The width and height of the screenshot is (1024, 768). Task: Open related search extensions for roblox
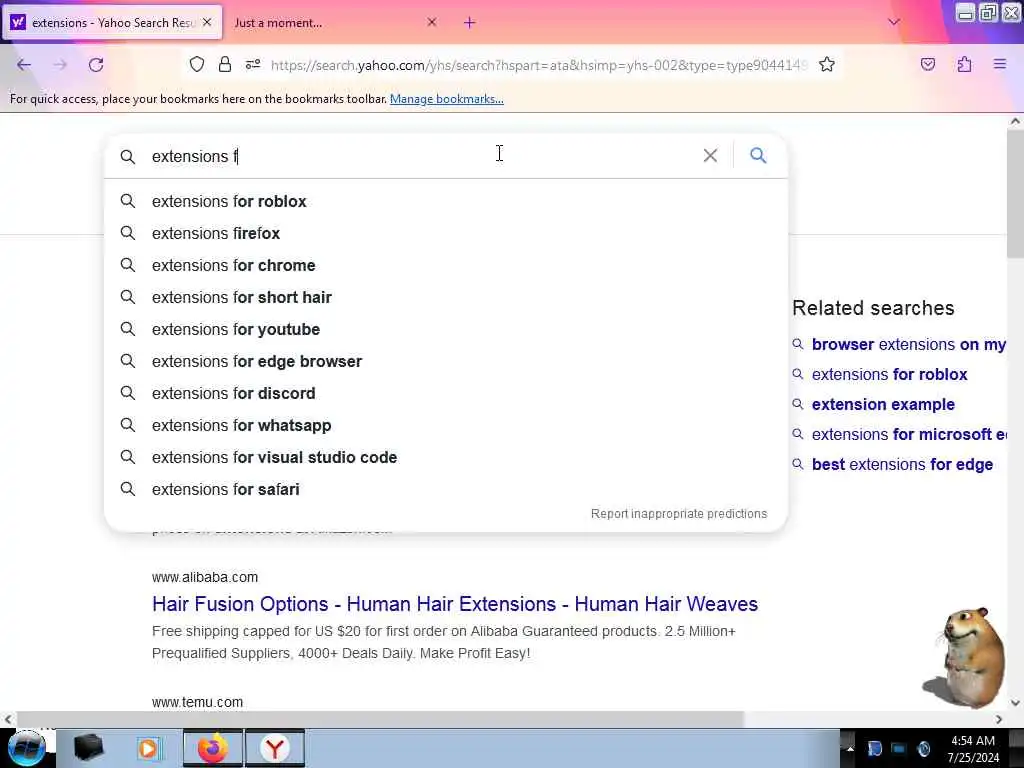pos(889,374)
